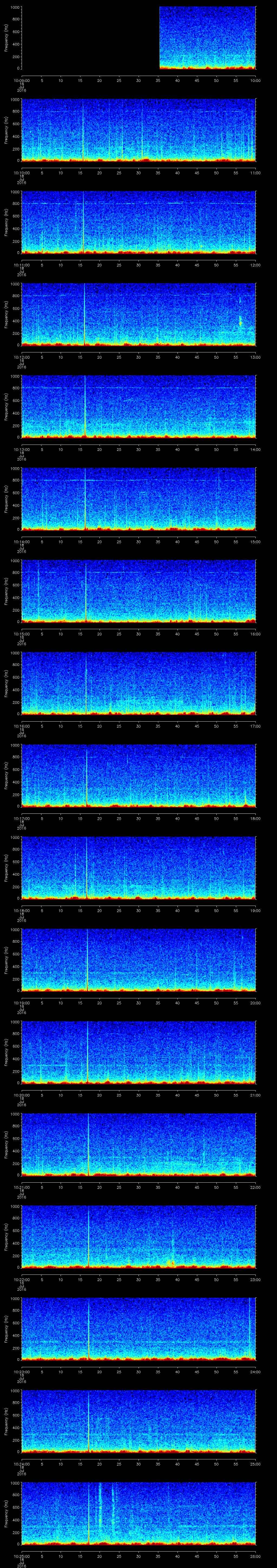Click the 10:15:00 start time label

[x=21, y=634]
